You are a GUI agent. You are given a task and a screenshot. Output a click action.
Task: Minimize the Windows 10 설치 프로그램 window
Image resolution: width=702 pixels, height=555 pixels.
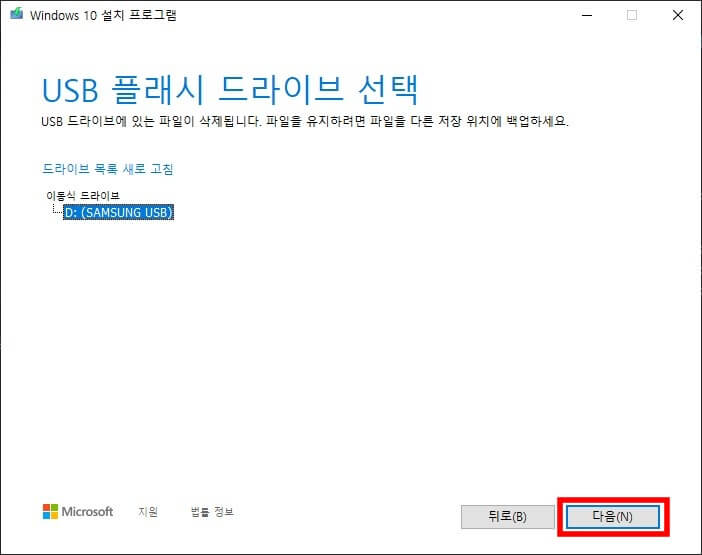(587, 15)
